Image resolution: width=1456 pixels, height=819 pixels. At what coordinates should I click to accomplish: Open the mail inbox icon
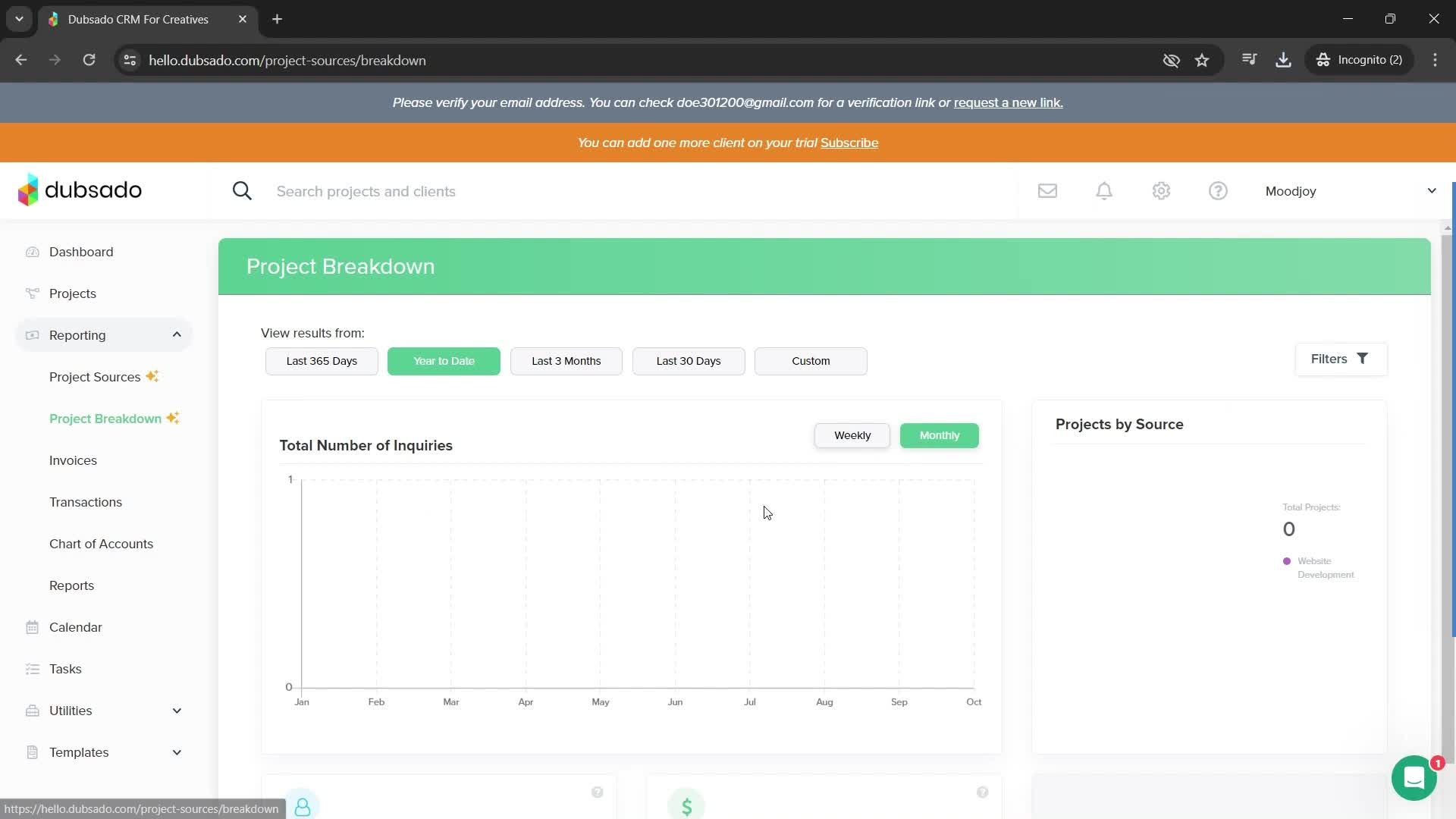click(x=1047, y=191)
